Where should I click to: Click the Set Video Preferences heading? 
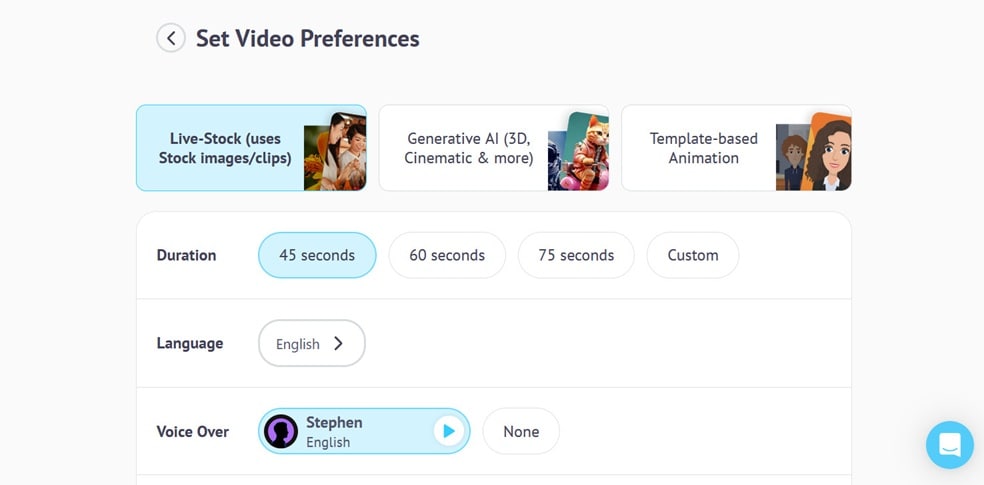(308, 39)
